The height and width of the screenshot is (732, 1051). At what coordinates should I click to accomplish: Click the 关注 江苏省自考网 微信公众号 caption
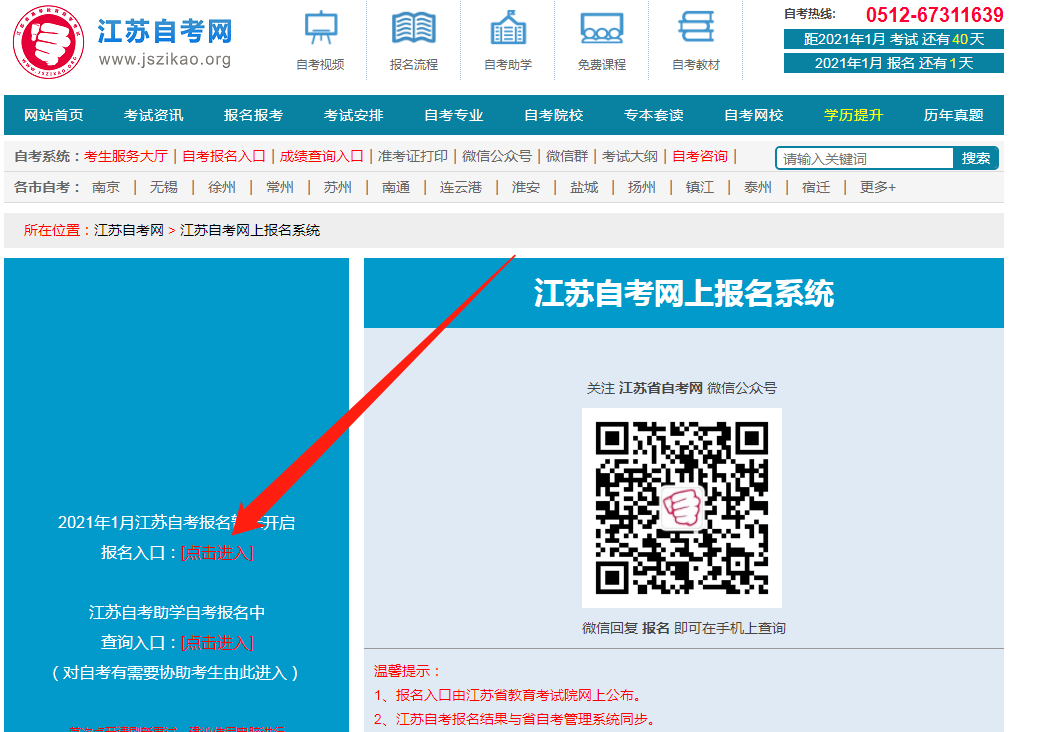click(682, 388)
